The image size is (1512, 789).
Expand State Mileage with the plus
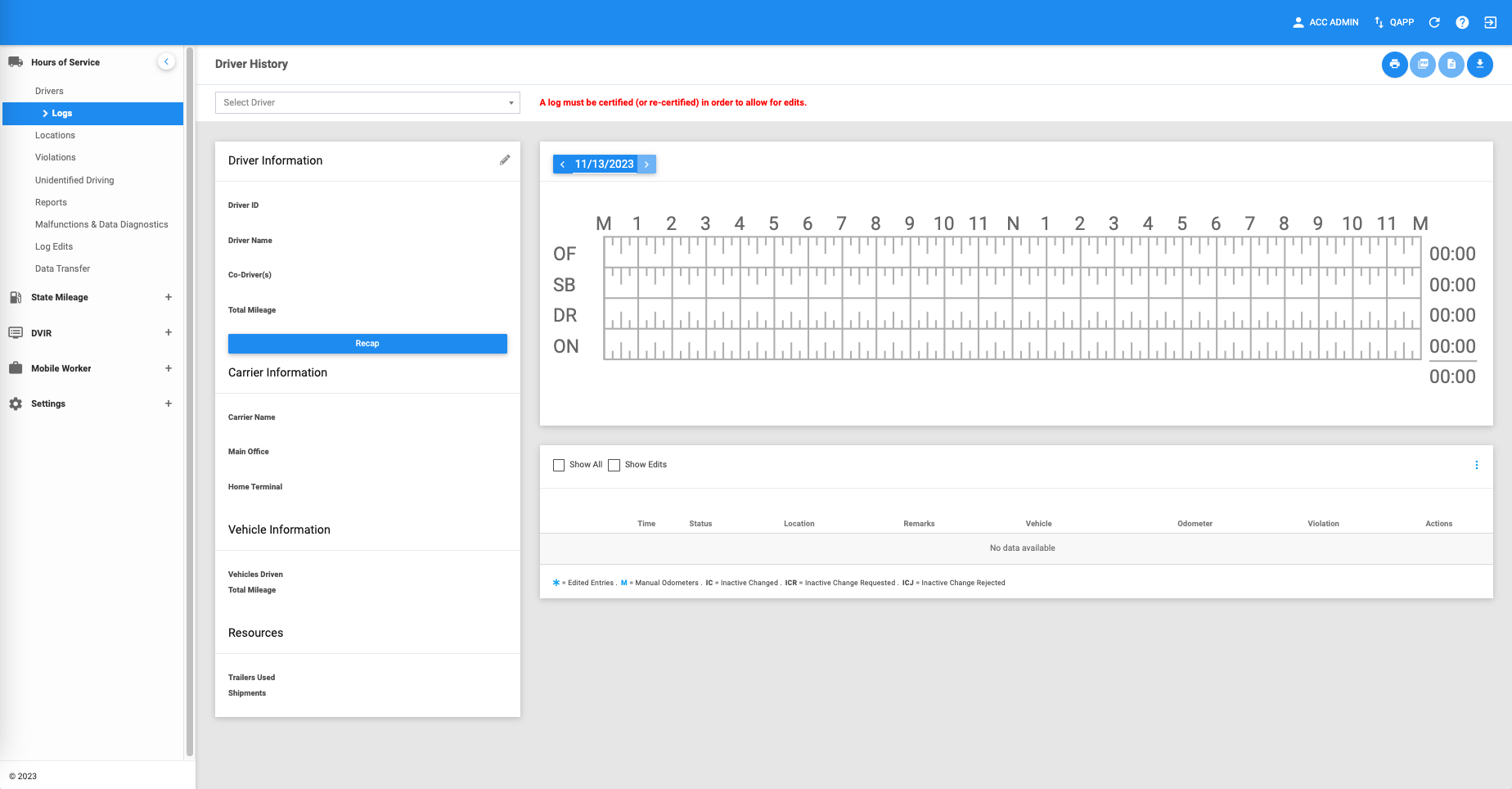click(x=169, y=297)
